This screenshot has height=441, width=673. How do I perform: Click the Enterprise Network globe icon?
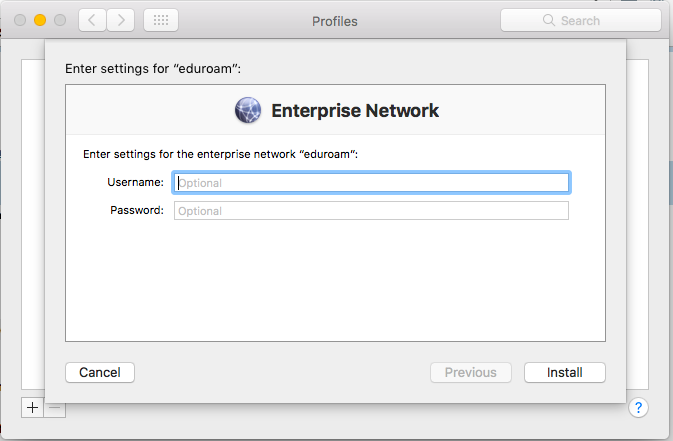point(249,110)
